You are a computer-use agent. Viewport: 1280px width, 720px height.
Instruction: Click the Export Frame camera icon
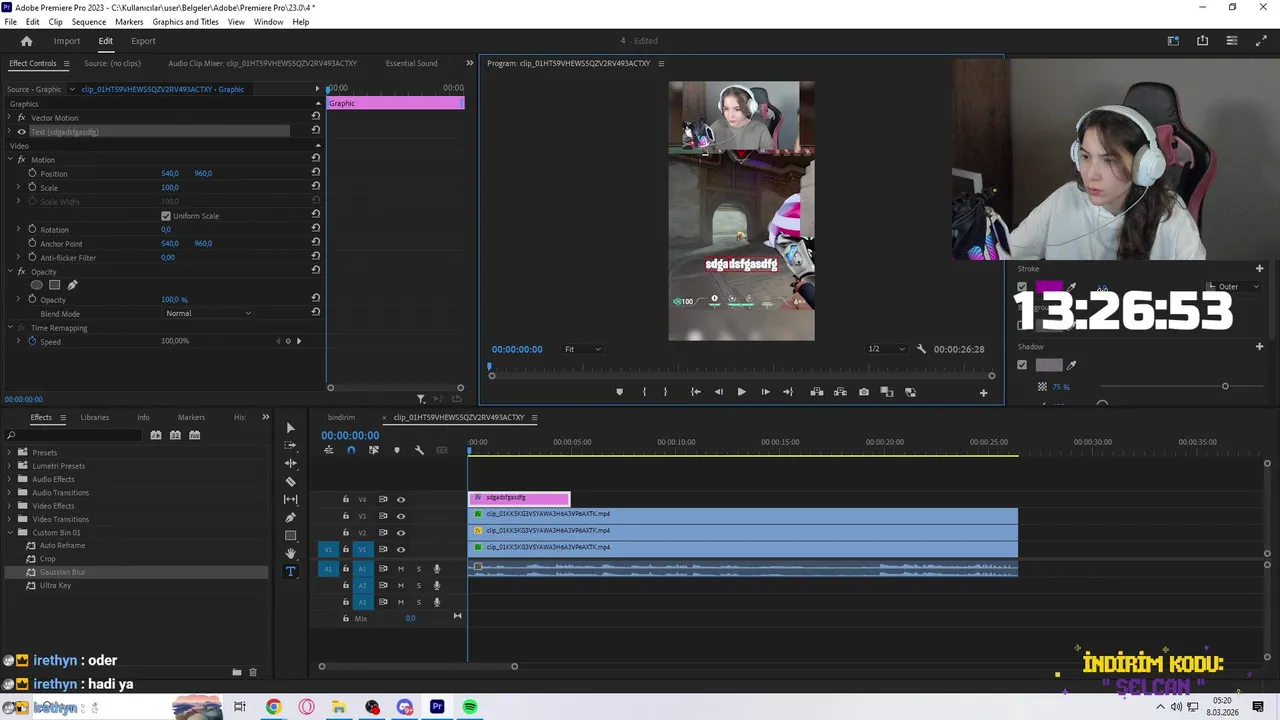pos(864,392)
